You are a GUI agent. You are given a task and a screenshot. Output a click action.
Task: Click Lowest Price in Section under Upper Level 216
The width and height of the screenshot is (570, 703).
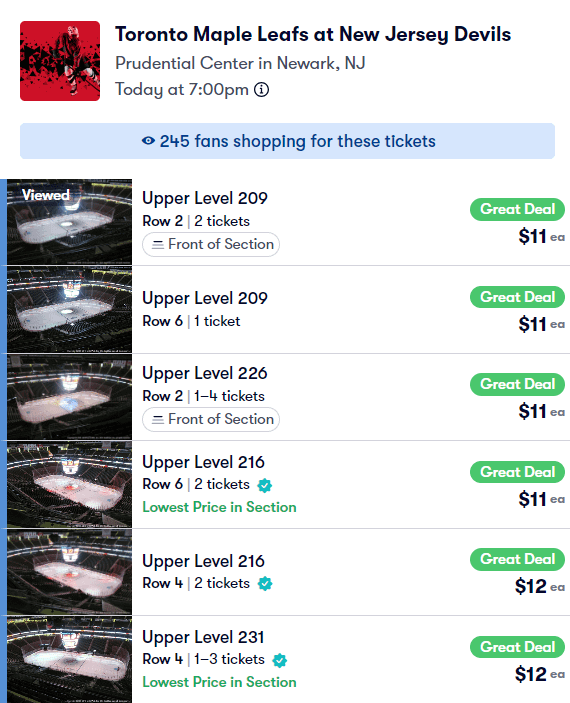[219, 507]
